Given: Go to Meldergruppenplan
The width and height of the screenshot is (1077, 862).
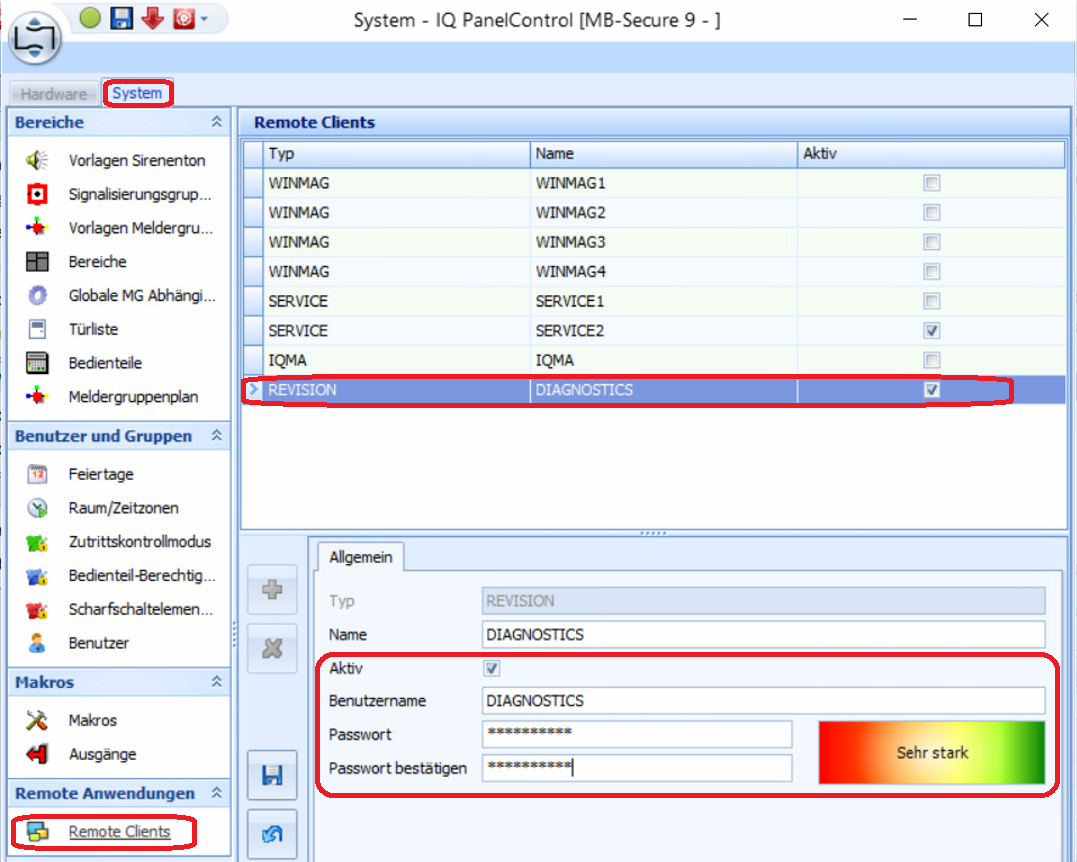Looking at the screenshot, I should pyautogui.click(x=133, y=396).
